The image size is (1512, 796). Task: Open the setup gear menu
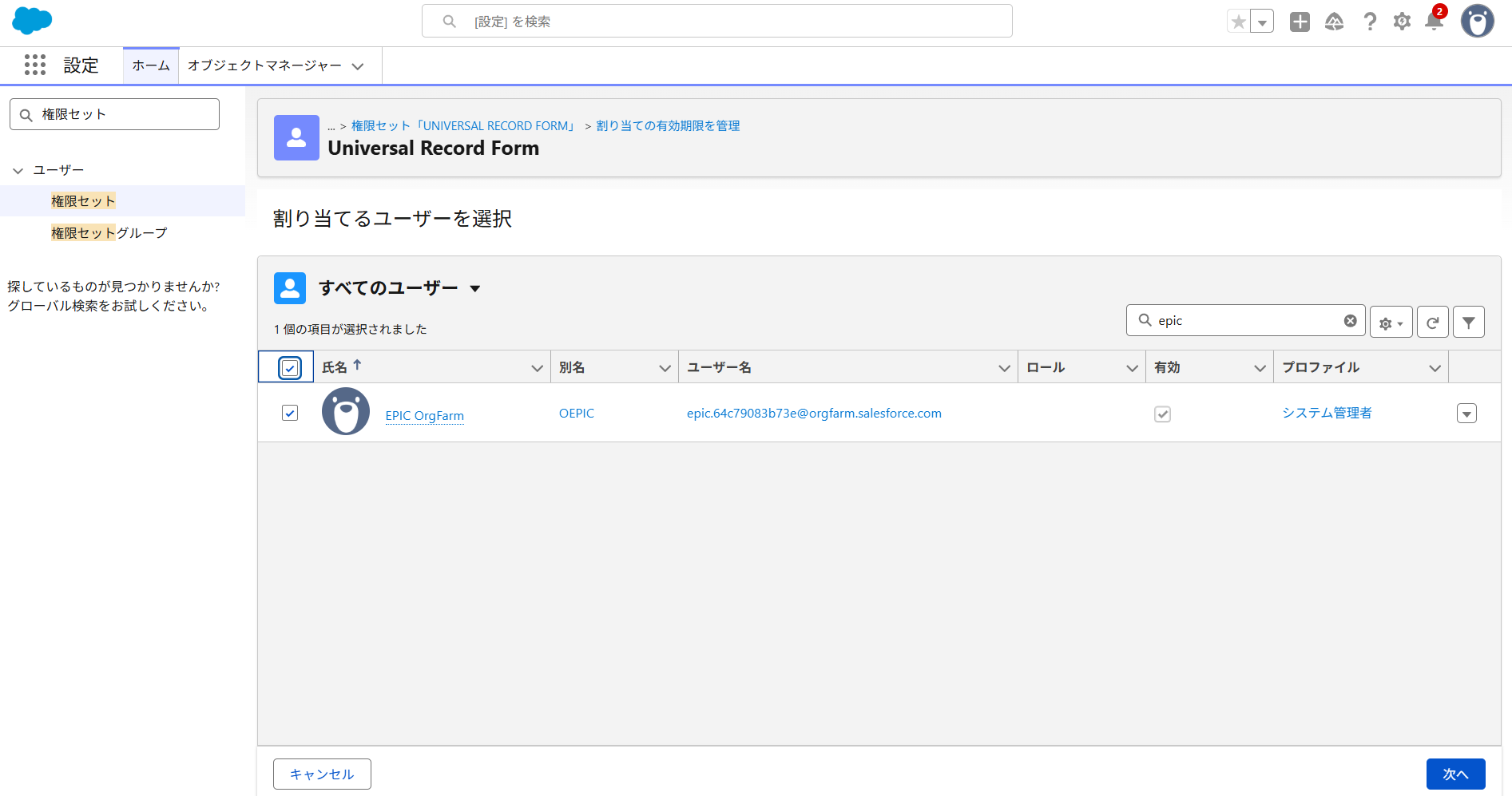pyautogui.click(x=1402, y=22)
